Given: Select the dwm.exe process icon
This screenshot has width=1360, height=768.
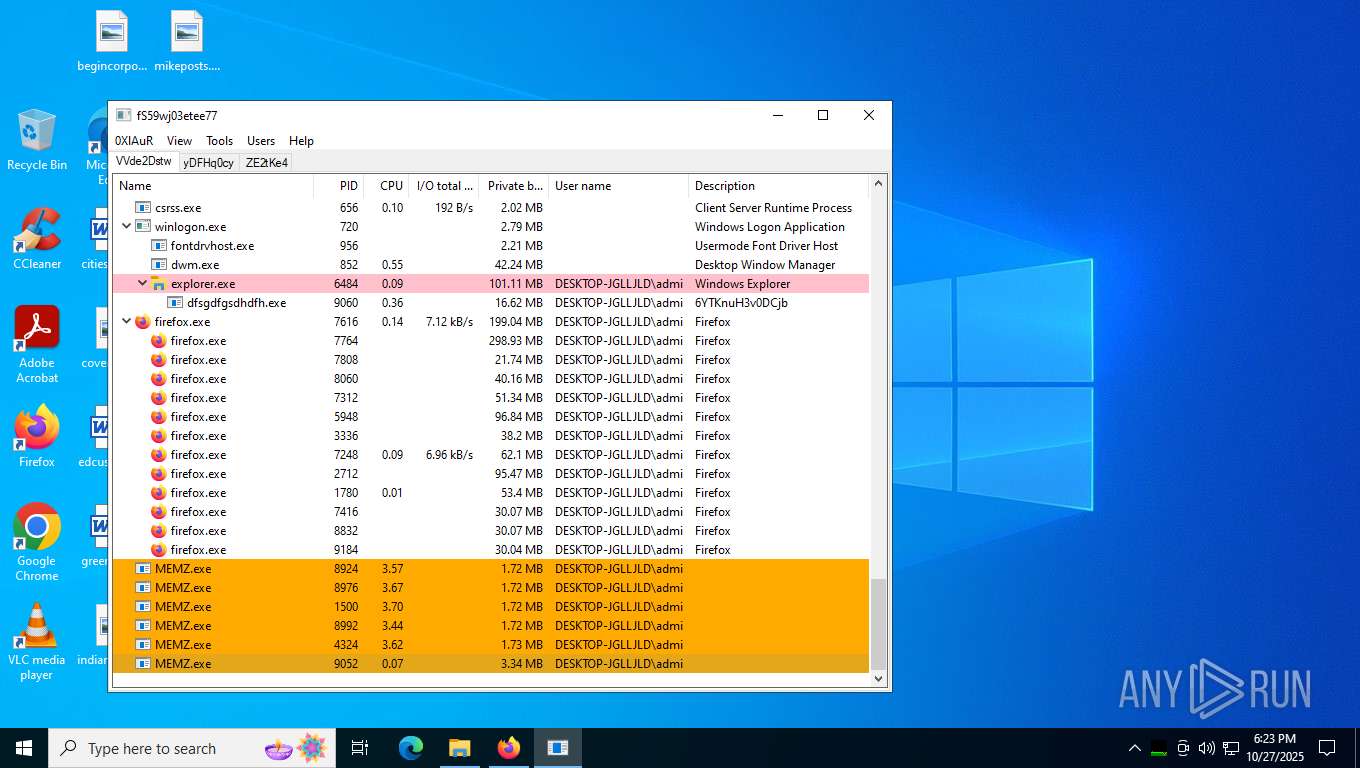Looking at the screenshot, I should click(x=159, y=265).
